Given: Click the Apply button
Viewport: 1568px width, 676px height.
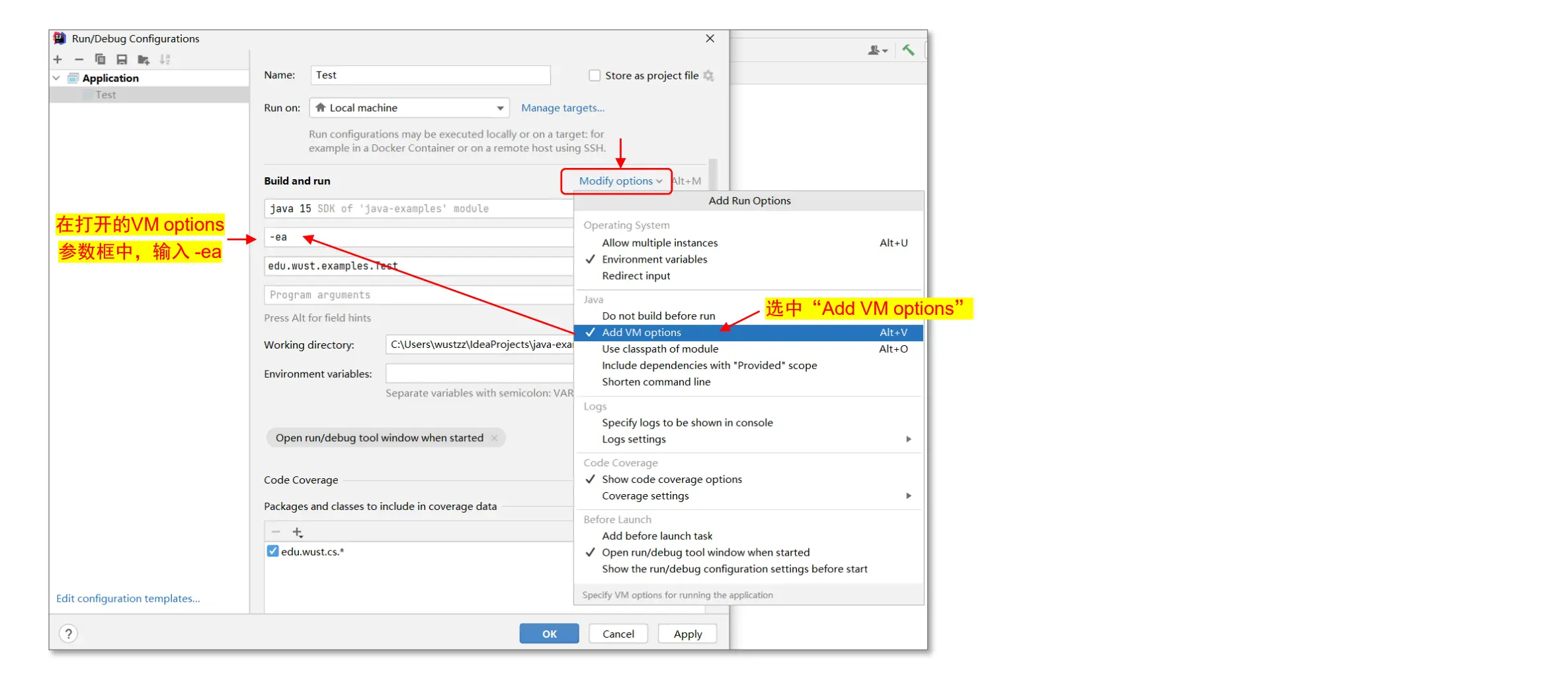Looking at the screenshot, I should pos(688,634).
